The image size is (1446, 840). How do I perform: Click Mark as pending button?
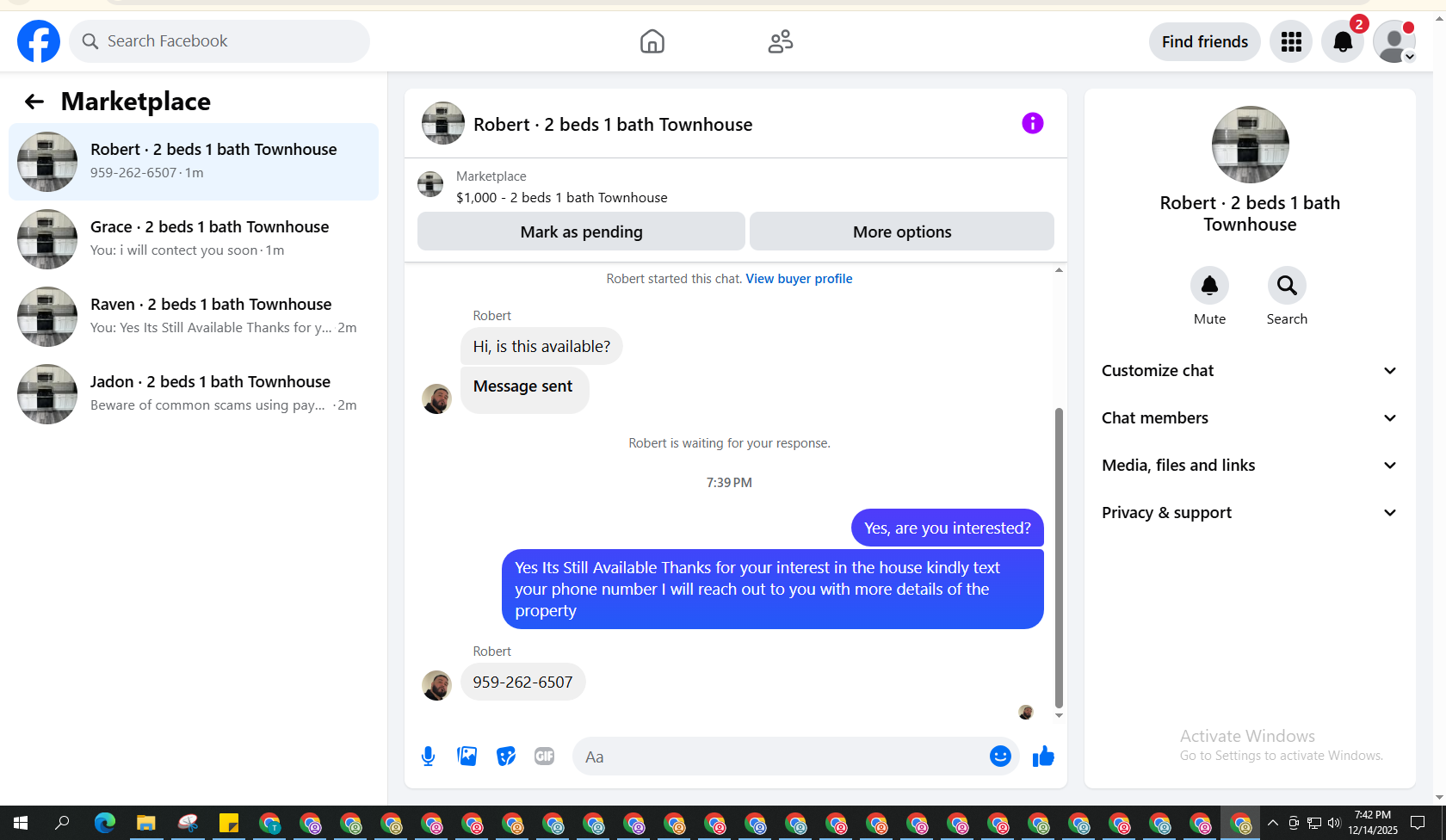click(581, 232)
